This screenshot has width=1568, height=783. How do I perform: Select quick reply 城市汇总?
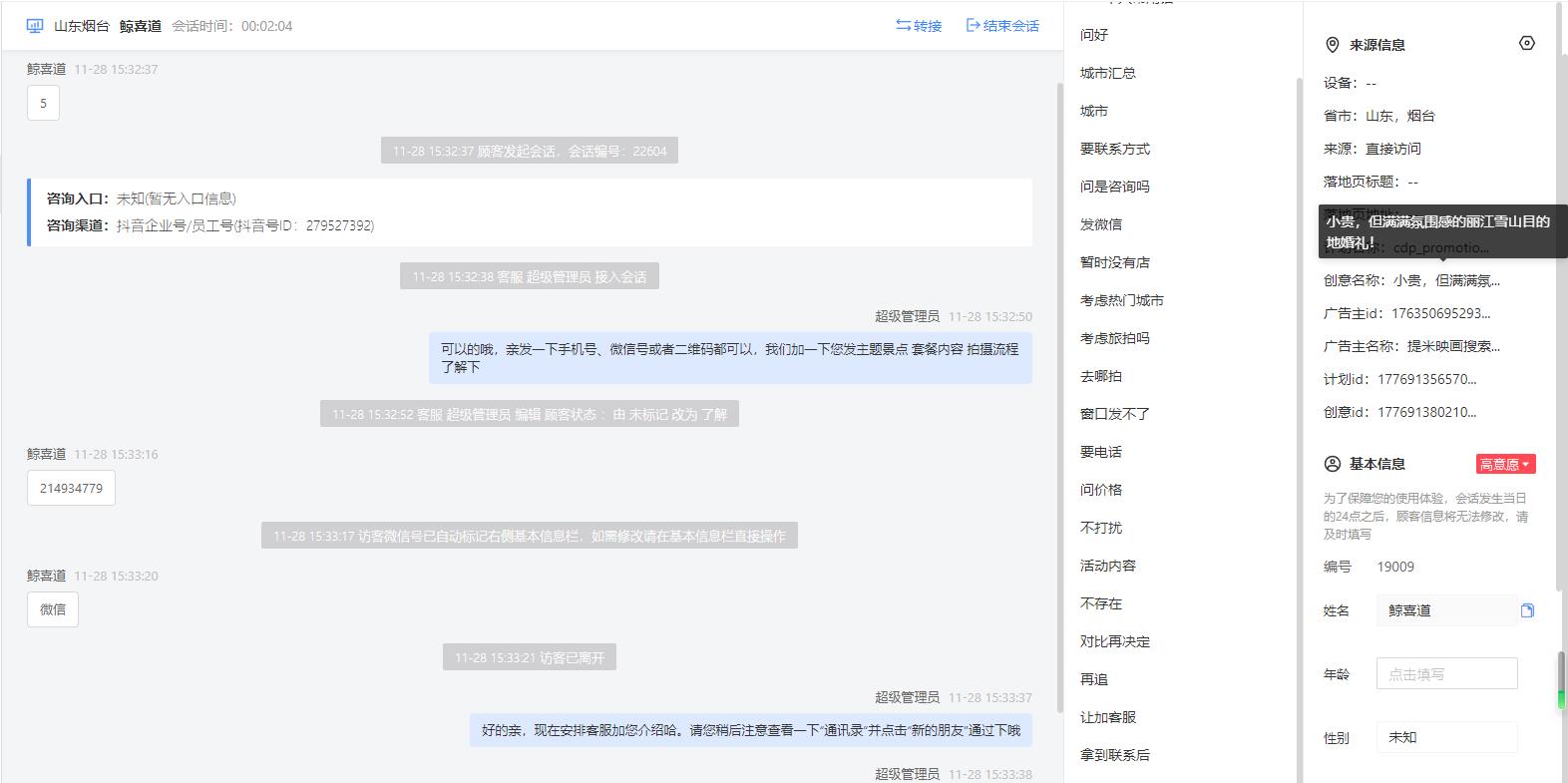(x=1108, y=73)
